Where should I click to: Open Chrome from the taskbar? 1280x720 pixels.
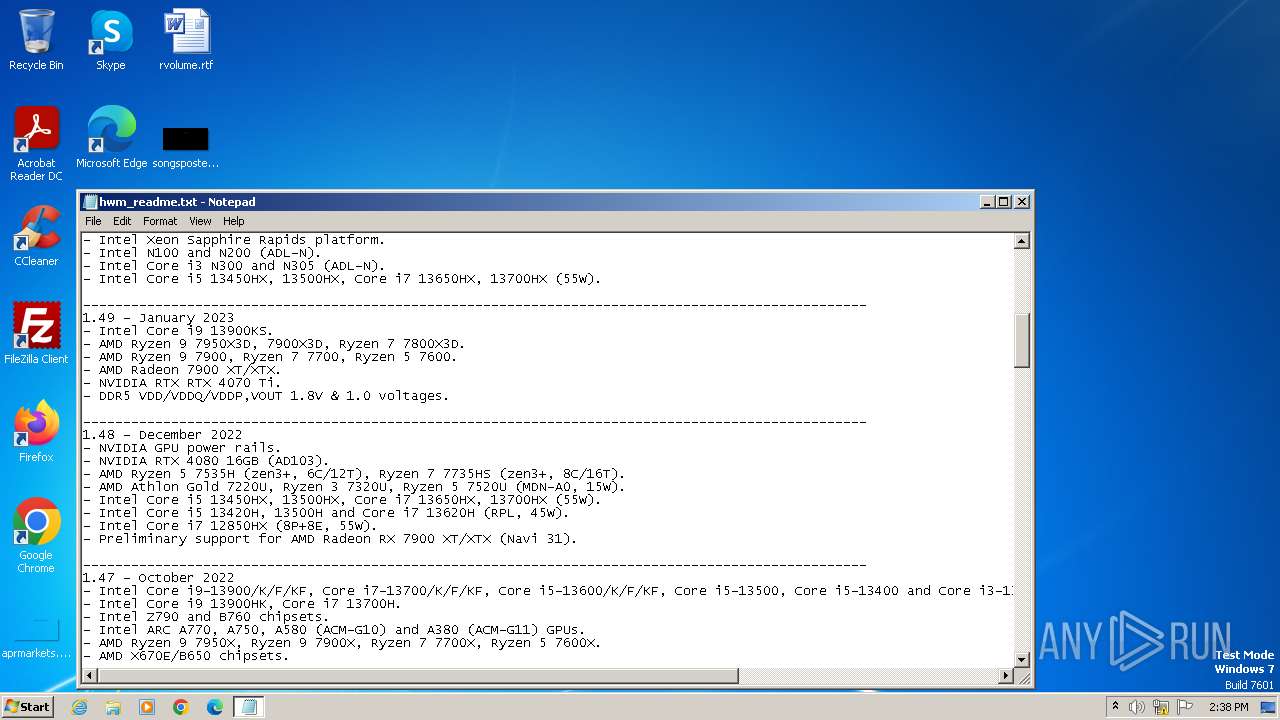pyautogui.click(x=181, y=707)
